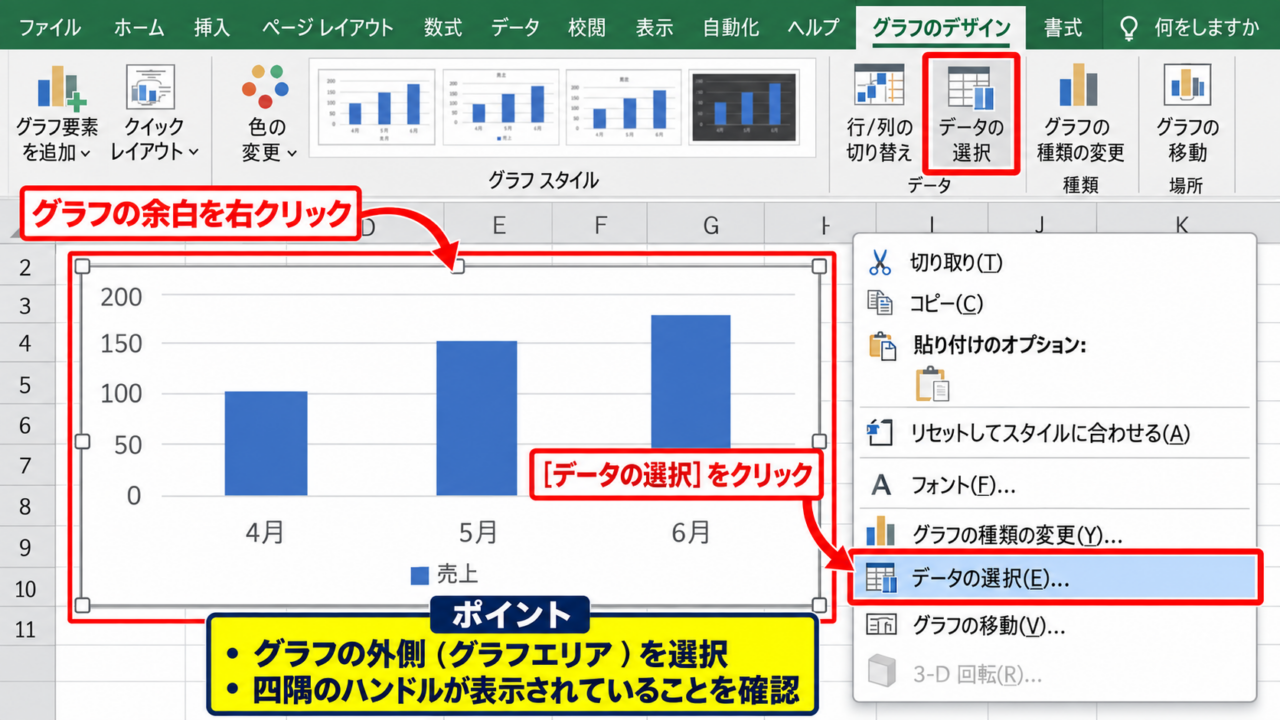Choose 切り取り(T) in the context menu

pos(1055,262)
